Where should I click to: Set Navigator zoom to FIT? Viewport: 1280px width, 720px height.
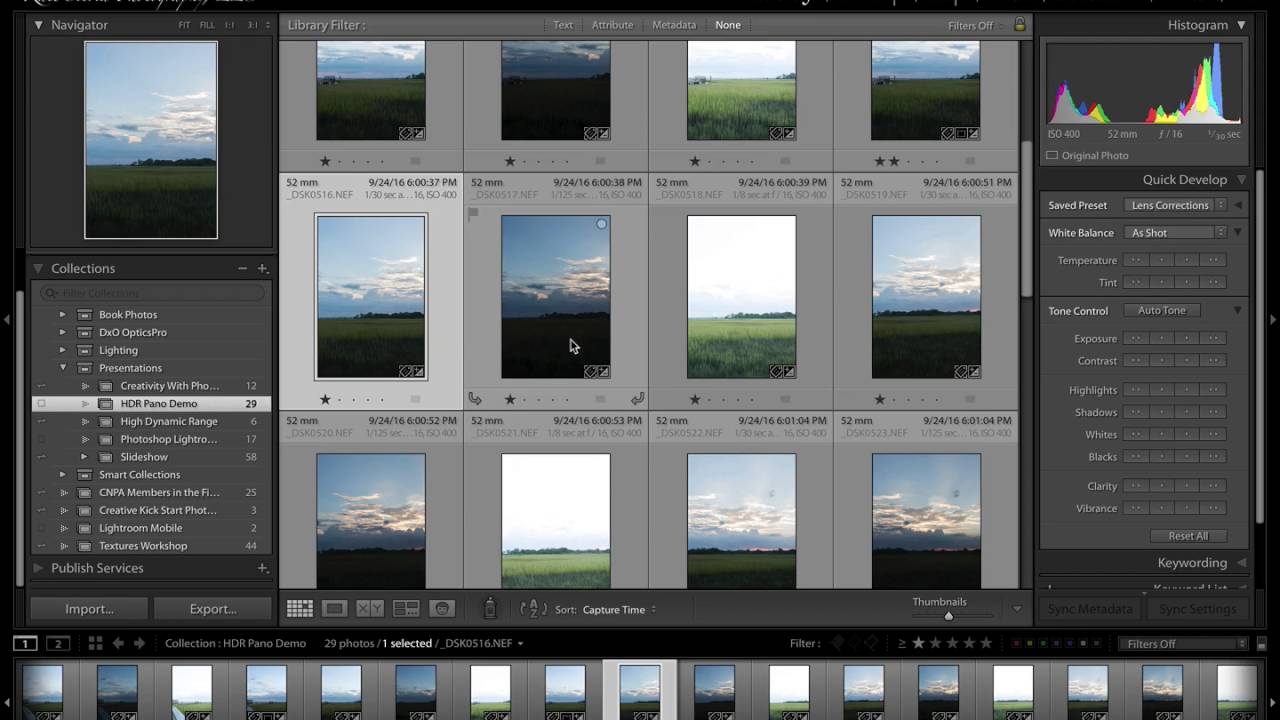(185, 25)
